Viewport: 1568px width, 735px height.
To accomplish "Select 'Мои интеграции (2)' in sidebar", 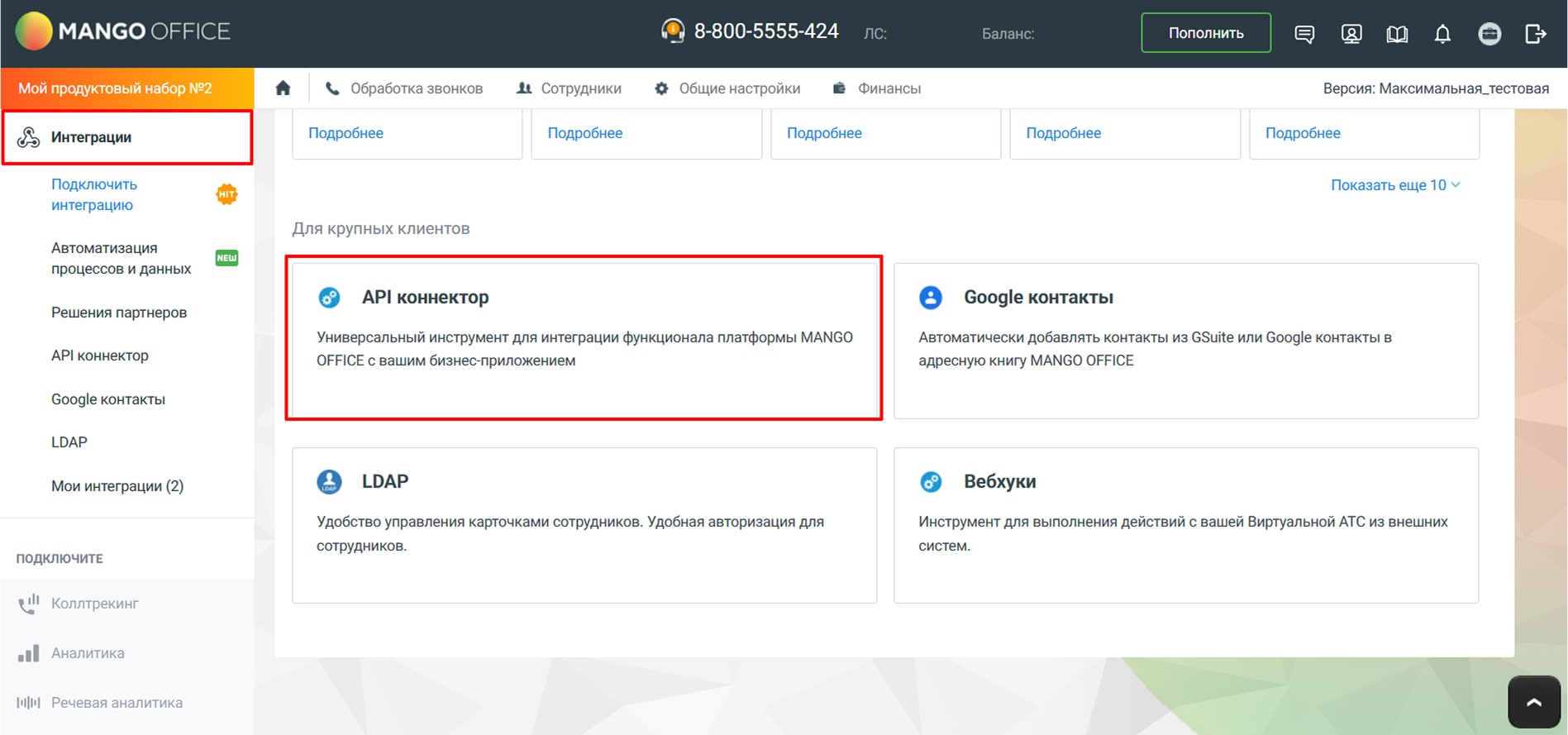I will point(117,486).
